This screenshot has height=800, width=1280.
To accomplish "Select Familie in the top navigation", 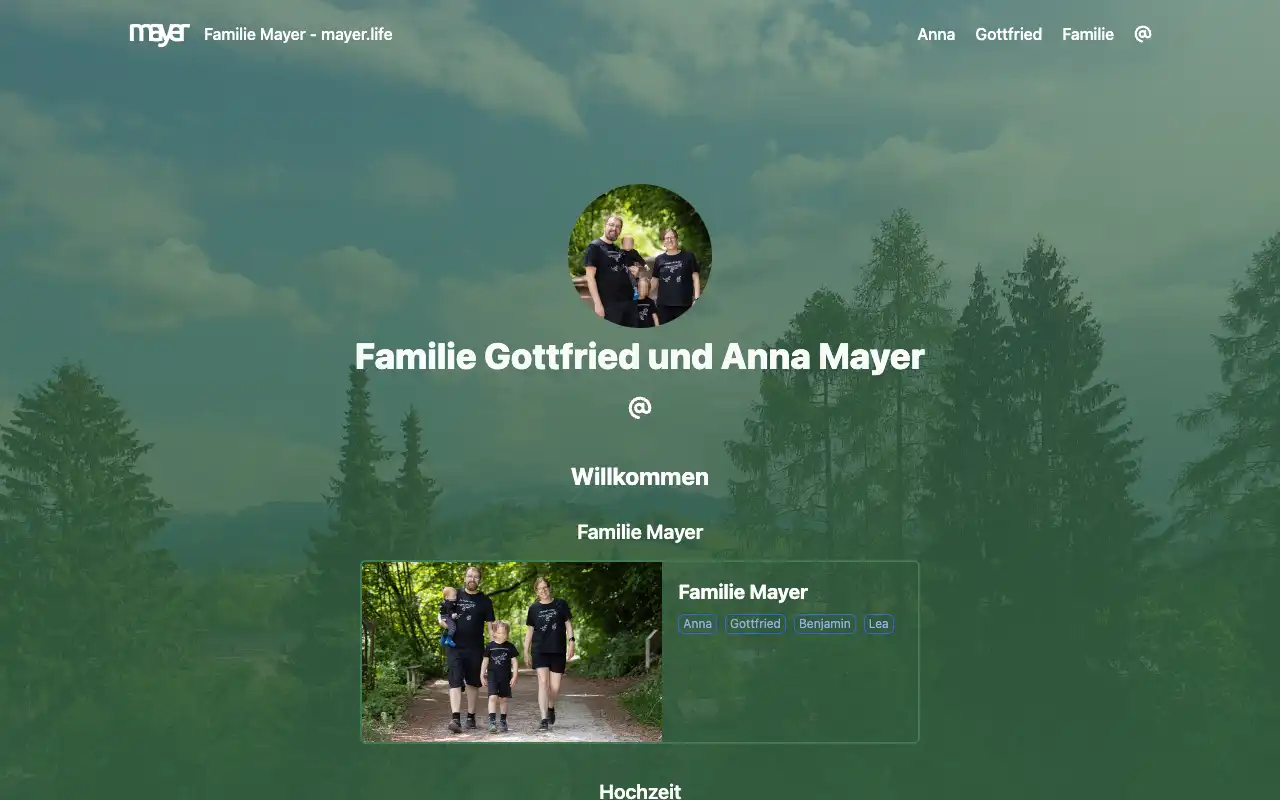I will click(x=1088, y=34).
